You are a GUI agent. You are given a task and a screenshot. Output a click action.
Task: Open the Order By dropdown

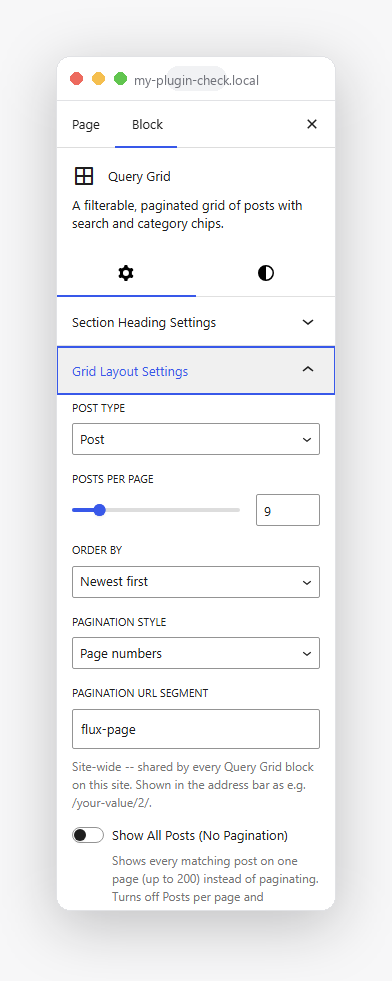coord(196,582)
